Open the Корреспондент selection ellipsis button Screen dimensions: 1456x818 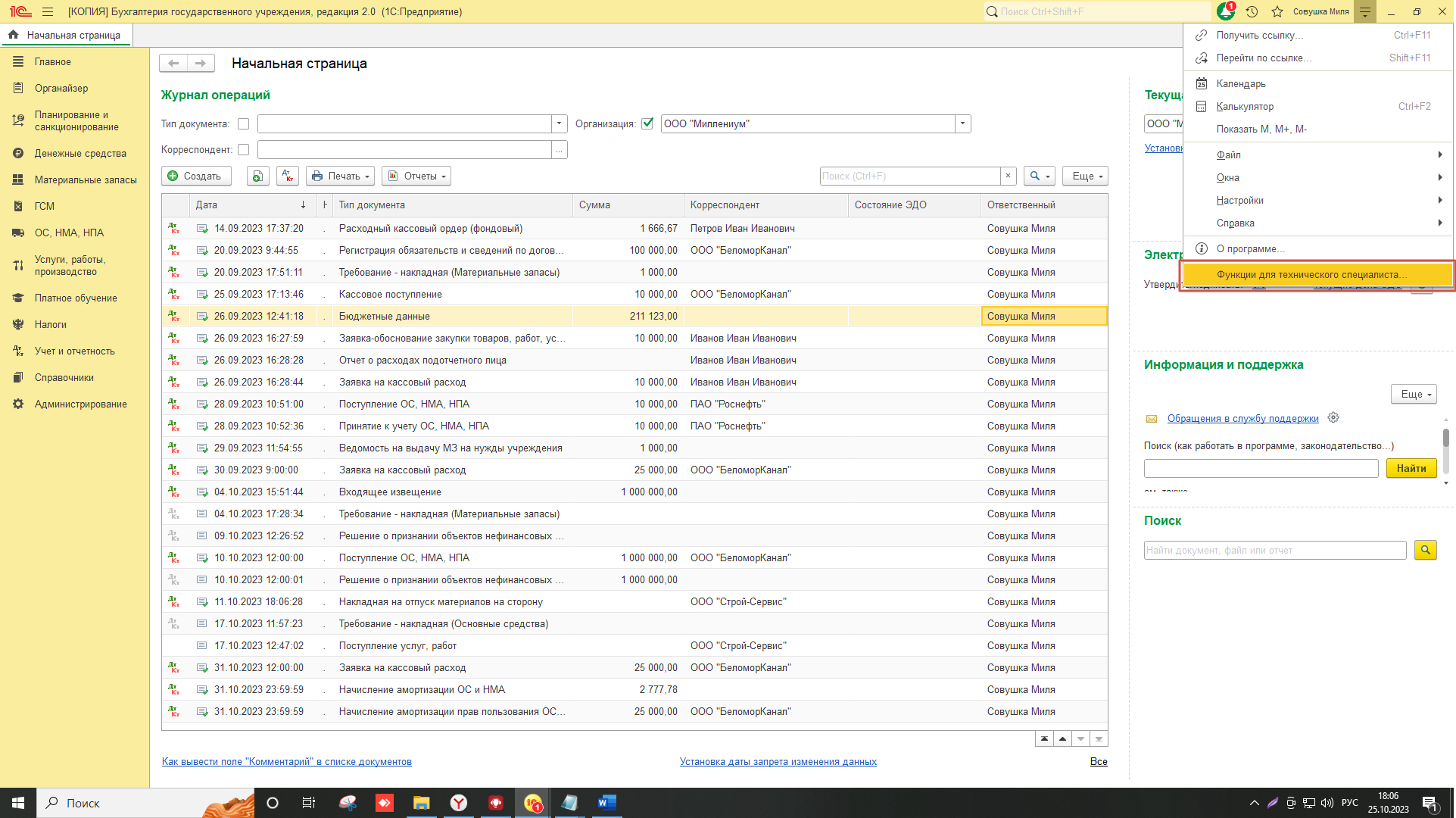coord(560,150)
